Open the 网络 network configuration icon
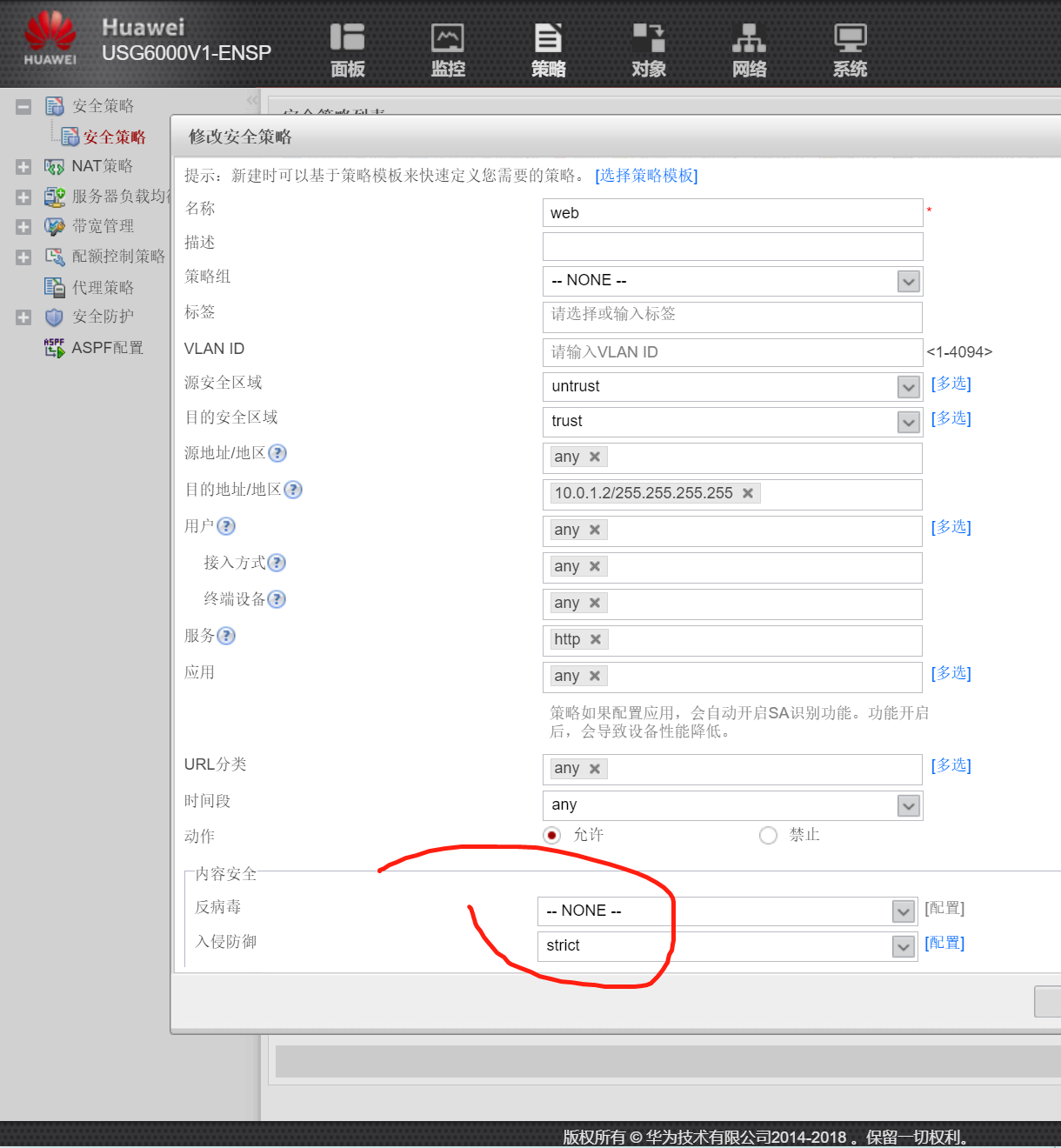The height and width of the screenshot is (1148, 1061). (749, 48)
